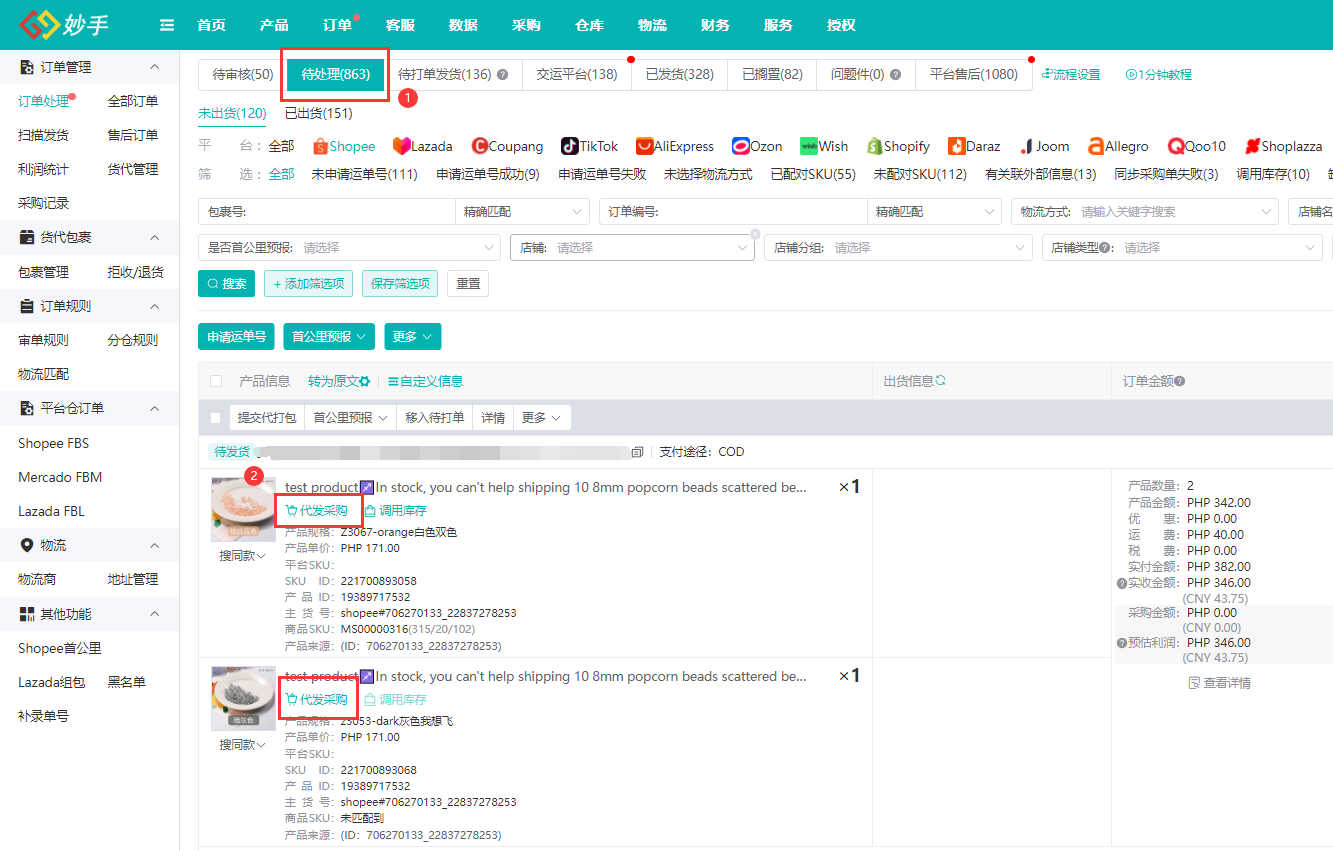Play the 1分钟教程 tutorial icon

[x=1132, y=73]
